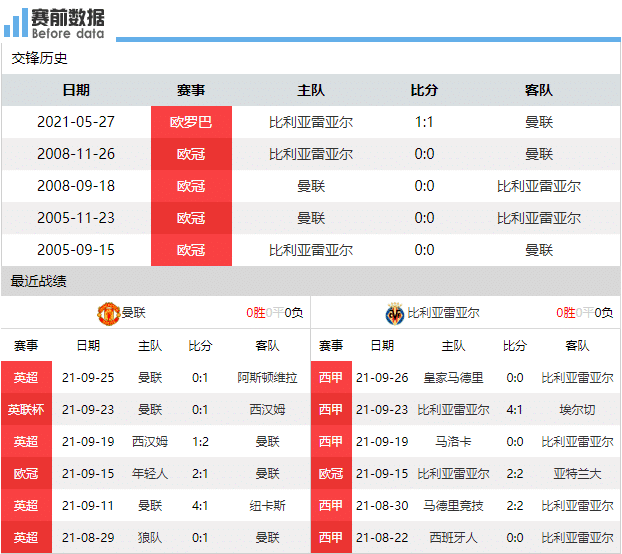
Task: Click 比利亚雷亚尔's 0胜0平0负 record summary
Action: pyautogui.click(x=584, y=313)
